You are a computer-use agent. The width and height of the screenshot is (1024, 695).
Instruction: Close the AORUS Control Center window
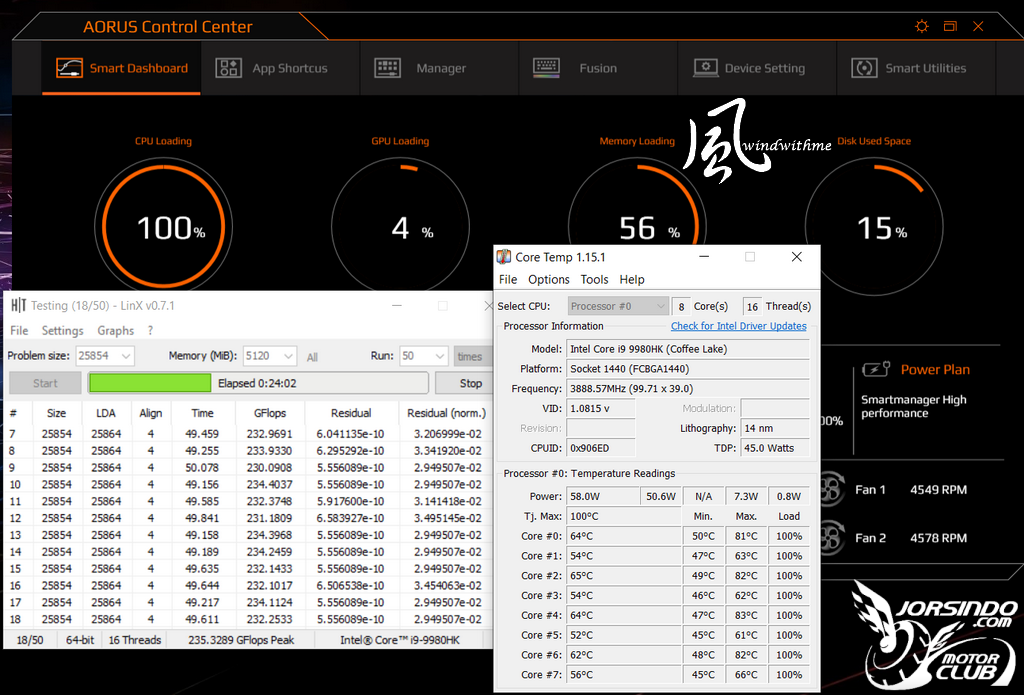pyautogui.click(x=978, y=26)
